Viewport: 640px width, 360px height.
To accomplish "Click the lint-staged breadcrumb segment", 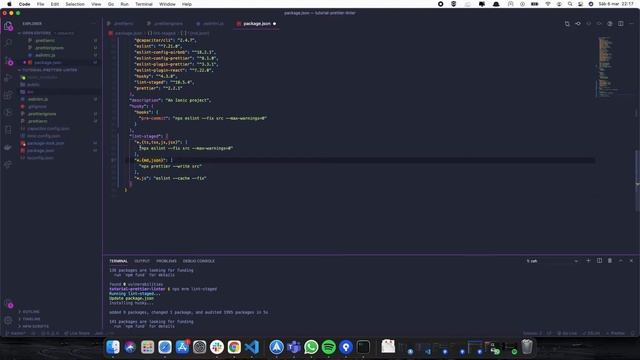I will tap(162, 33).
